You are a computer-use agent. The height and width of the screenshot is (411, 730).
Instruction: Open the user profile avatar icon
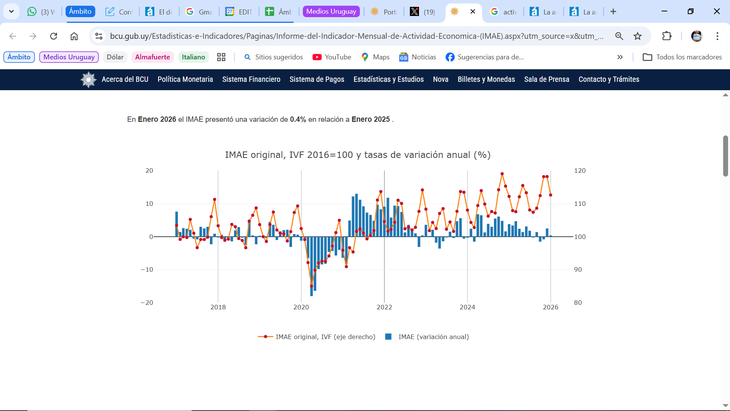696,36
